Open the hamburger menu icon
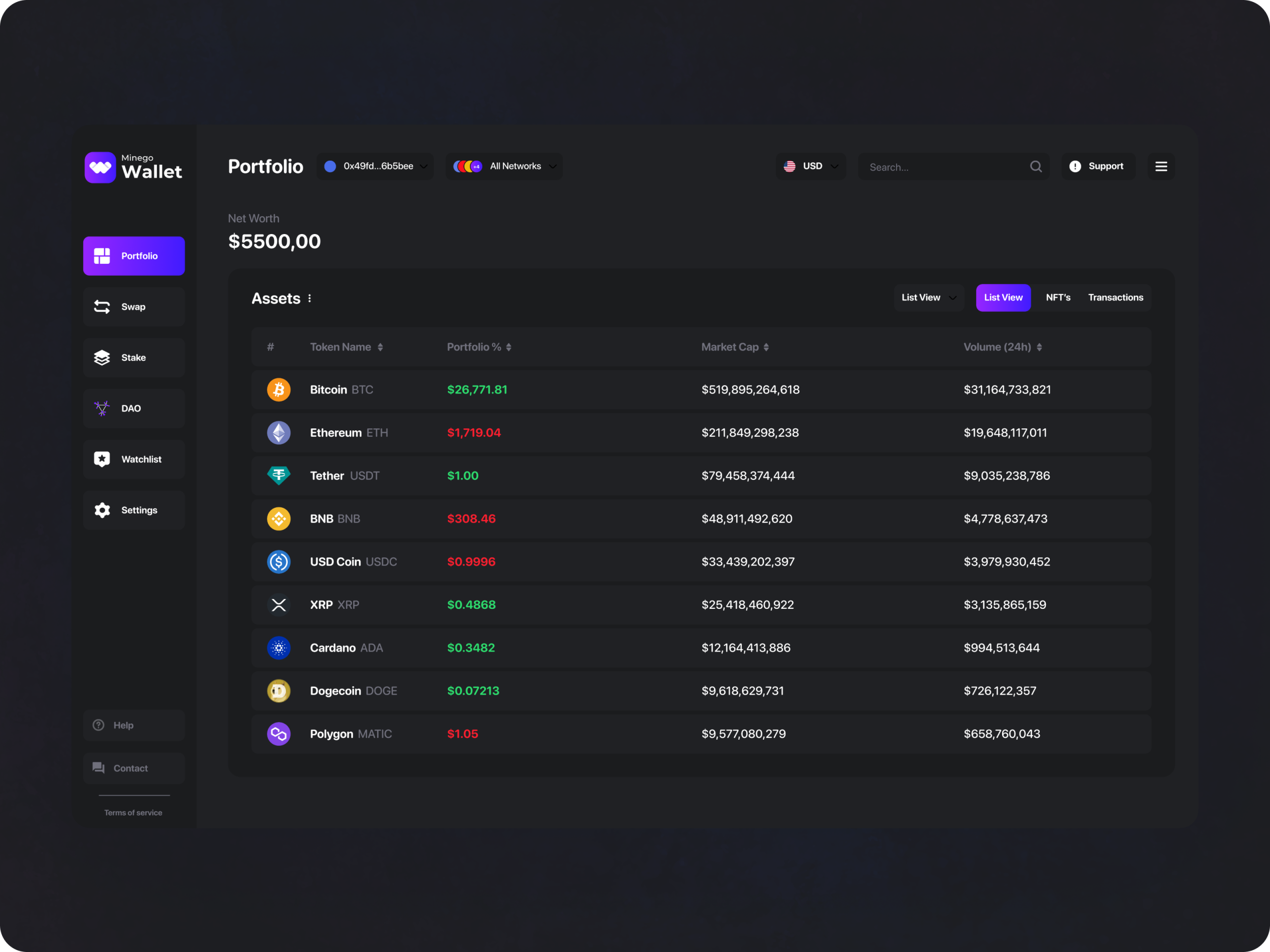 click(1161, 167)
